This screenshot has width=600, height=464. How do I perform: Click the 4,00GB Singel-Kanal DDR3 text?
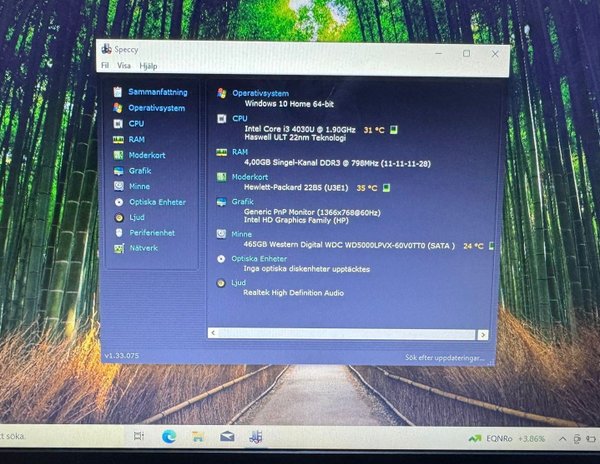(x=337, y=163)
